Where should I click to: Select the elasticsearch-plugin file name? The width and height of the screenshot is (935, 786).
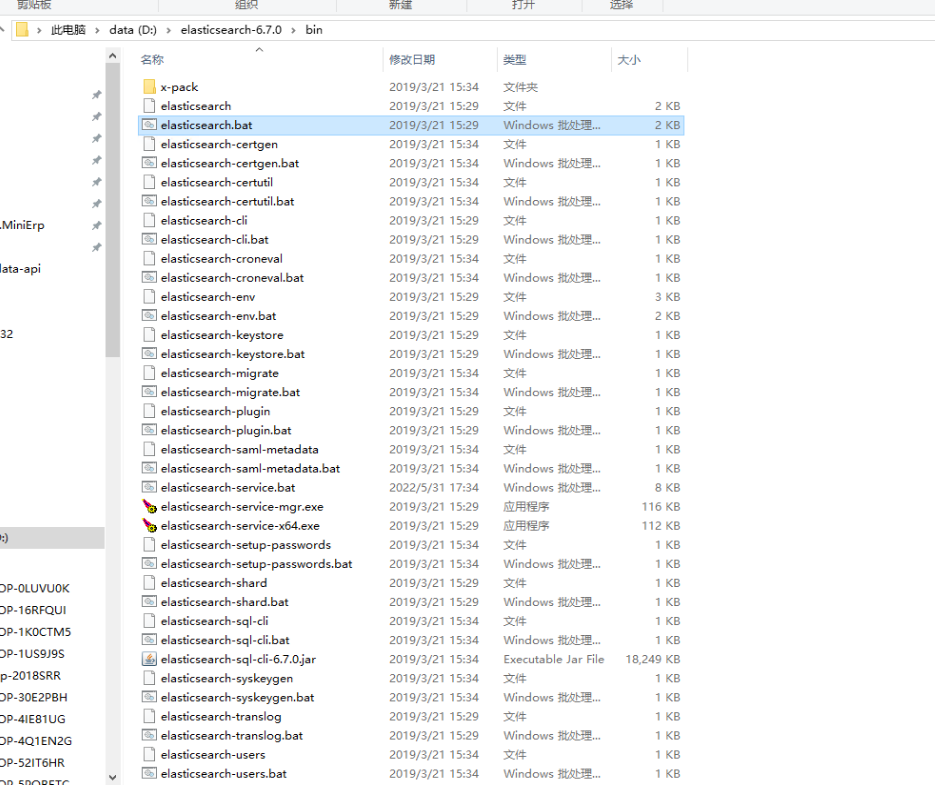click(x=215, y=411)
